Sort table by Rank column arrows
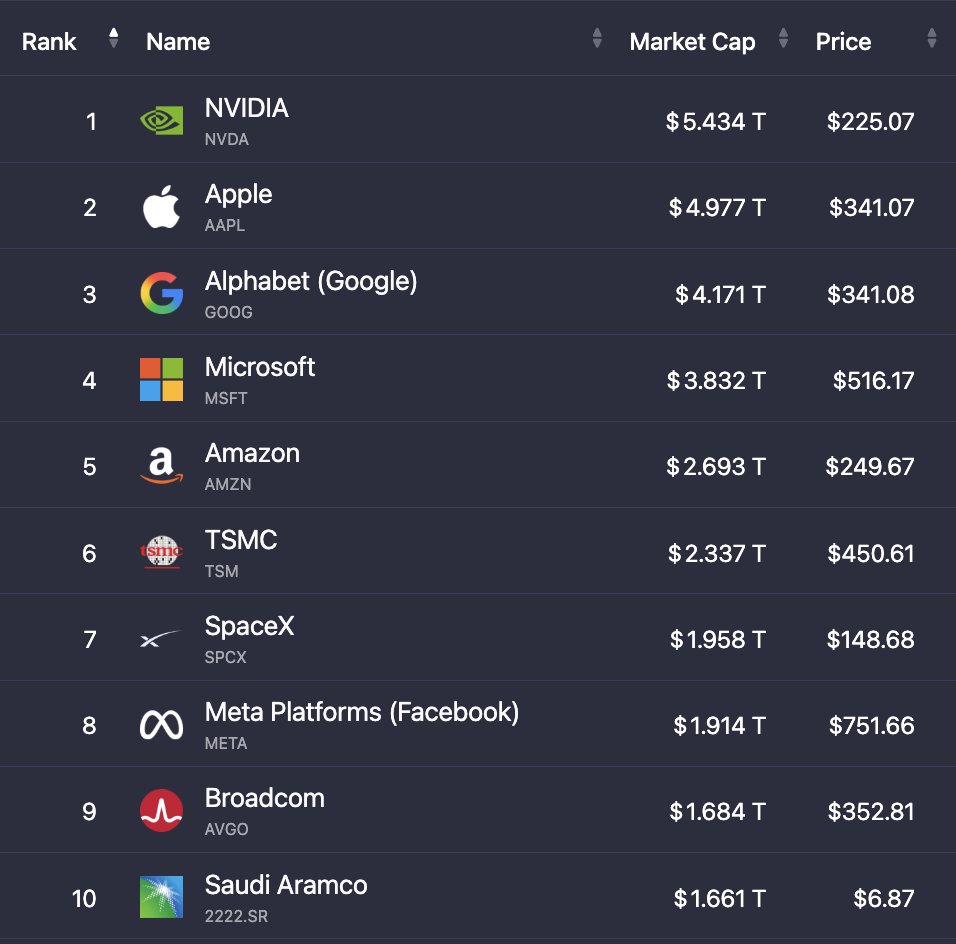The image size is (956, 944). tap(113, 38)
